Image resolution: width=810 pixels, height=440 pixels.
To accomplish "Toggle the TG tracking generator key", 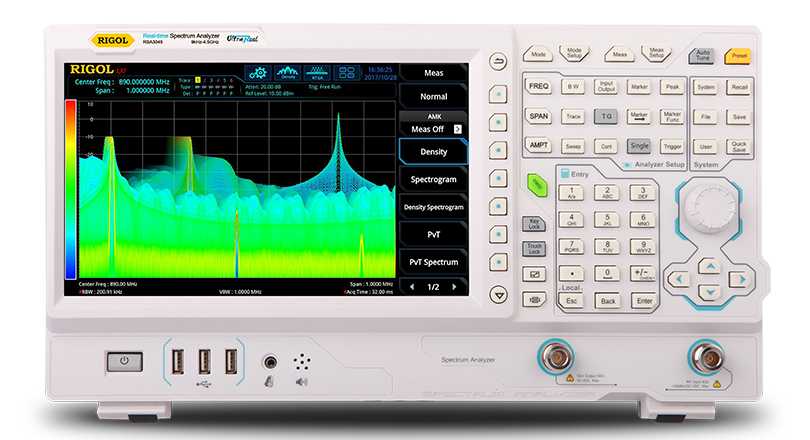I will click(606, 116).
